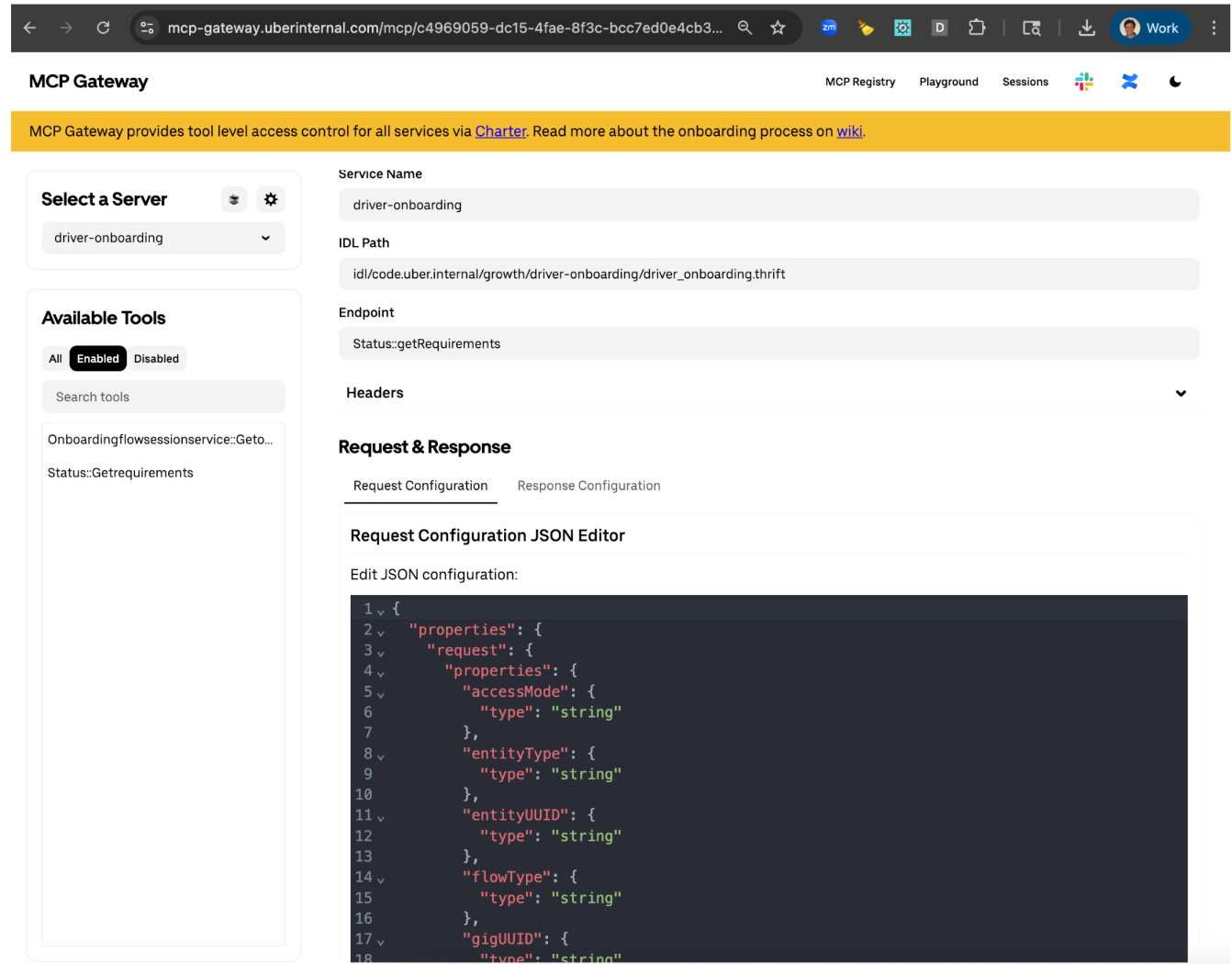The width and height of the screenshot is (1232, 964).
Task: Click the Endpoint field Status::getRequirements
Action: (x=768, y=343)
